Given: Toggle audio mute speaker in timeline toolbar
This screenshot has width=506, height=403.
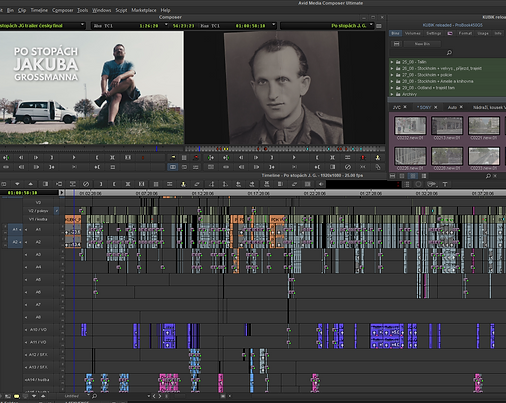Looking at the screenshot, I should pyautogui.click(x=321, y=184).
